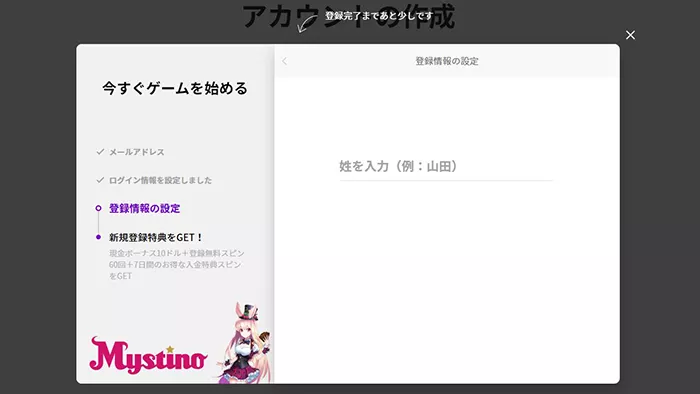Go back using the left chevron arrow

coord(284,61)
